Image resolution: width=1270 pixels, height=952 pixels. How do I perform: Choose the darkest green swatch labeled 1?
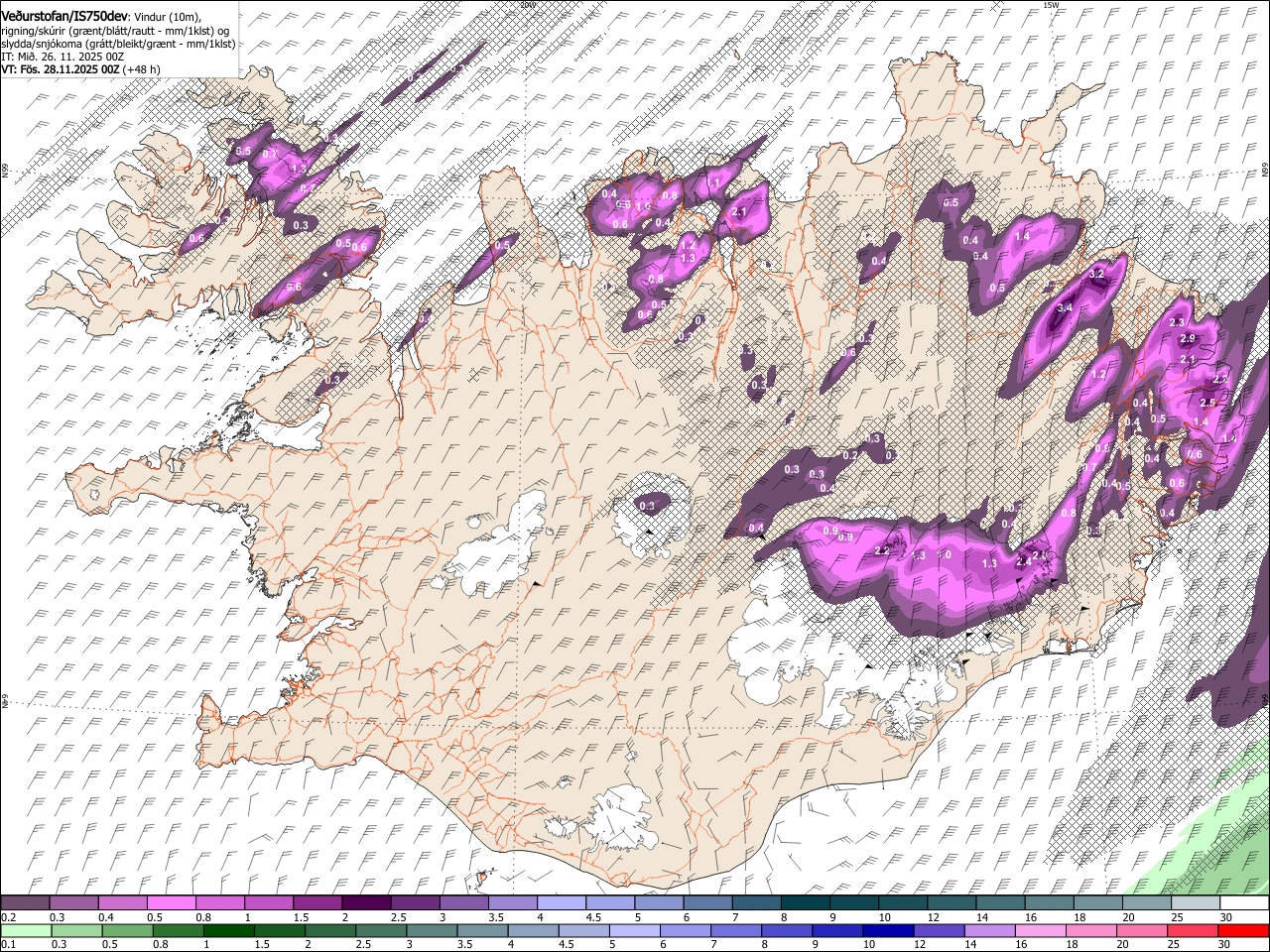click(229, 930)
